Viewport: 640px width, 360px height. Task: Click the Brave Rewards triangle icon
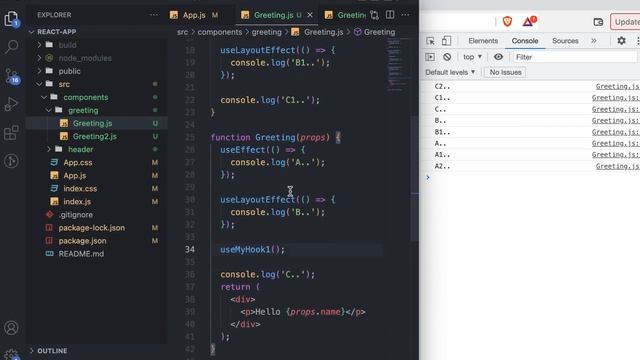click(529, 21)
